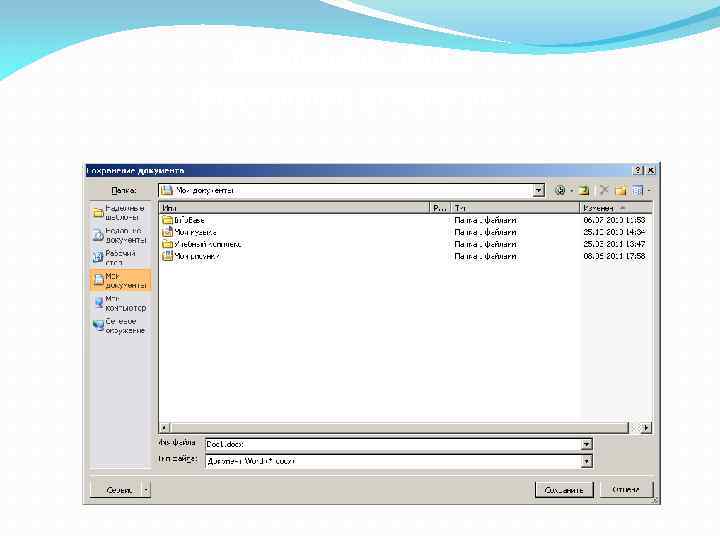Click the Учебный комплекс folder icon
Image resolution: width=720 pixels, height=540 pixels.
click(167, 244)
